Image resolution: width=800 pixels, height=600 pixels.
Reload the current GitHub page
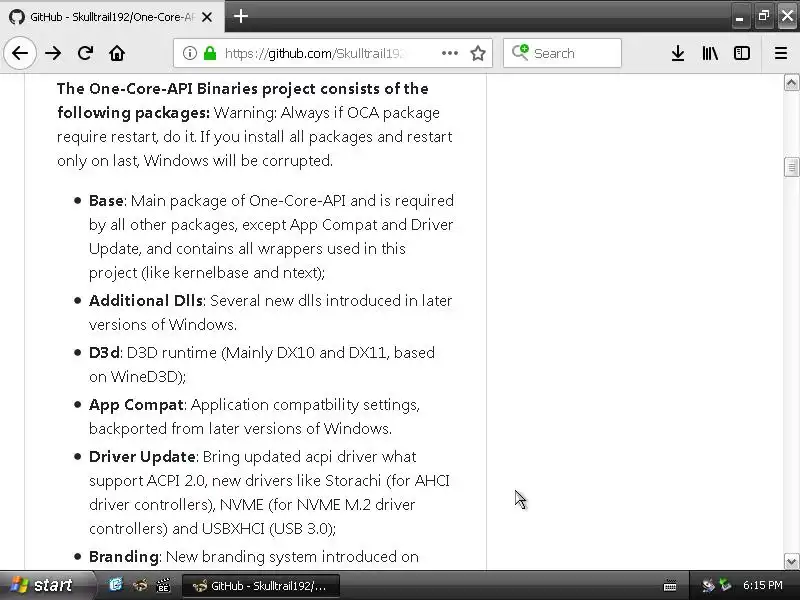coord(85,53)
